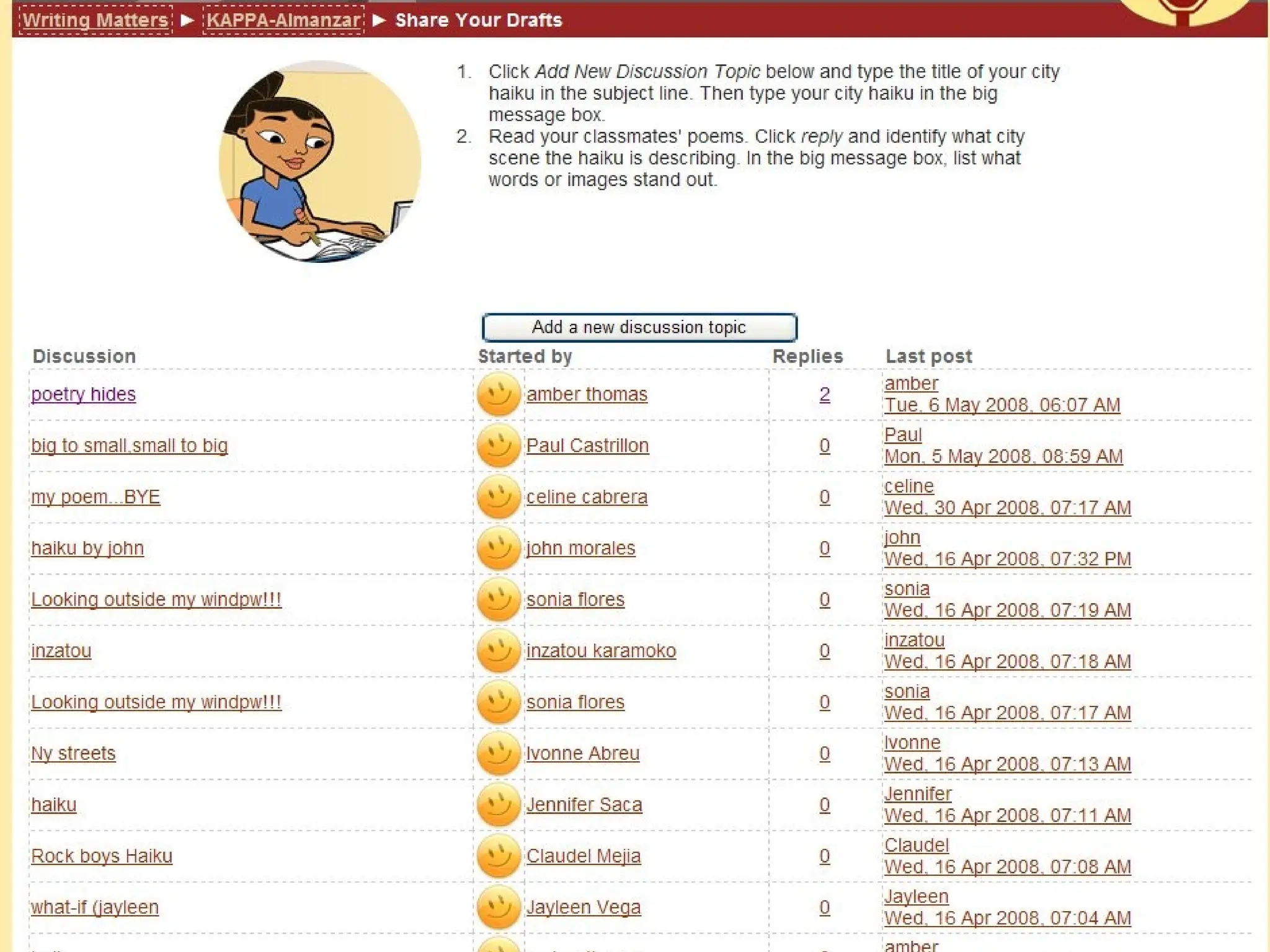Open 'my poem...BYE' discussion thread
The width and height of the screenshot is (1270, 952).
[x=95, y=497]
